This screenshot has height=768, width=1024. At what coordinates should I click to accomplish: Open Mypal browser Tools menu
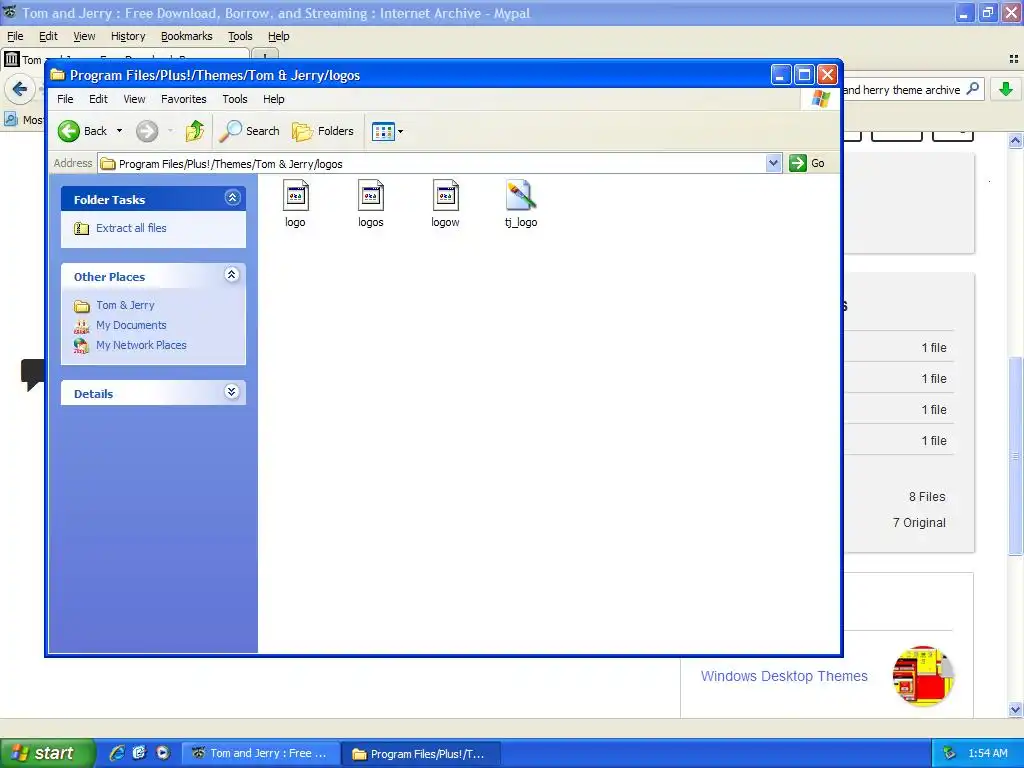pos(240,37)
